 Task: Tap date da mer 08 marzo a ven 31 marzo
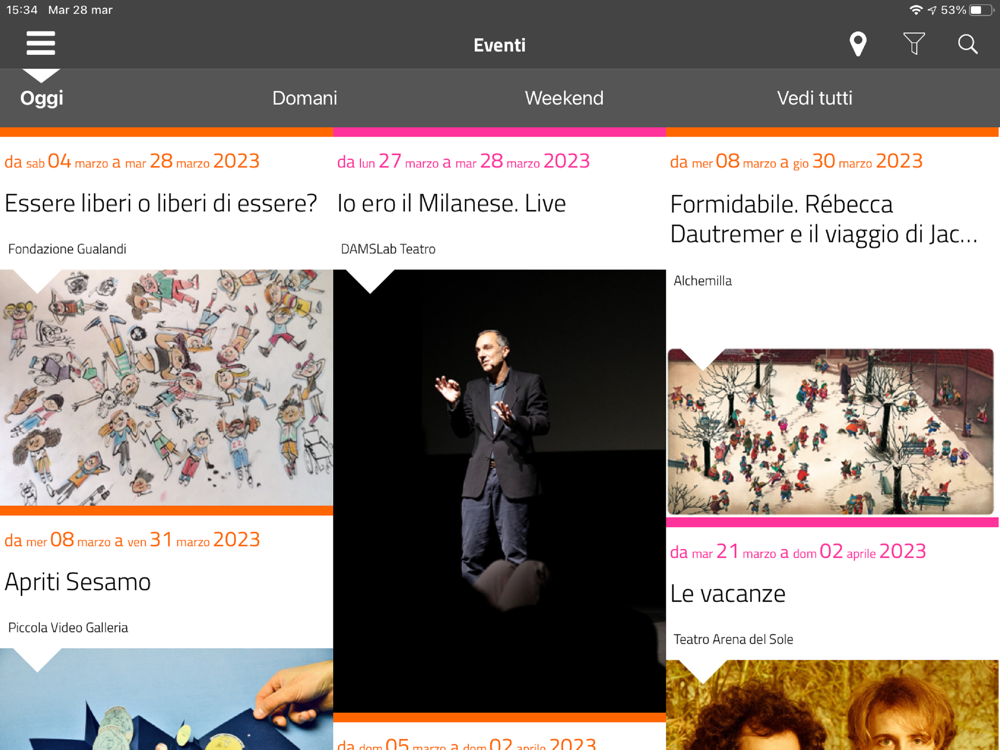(131, 540)
